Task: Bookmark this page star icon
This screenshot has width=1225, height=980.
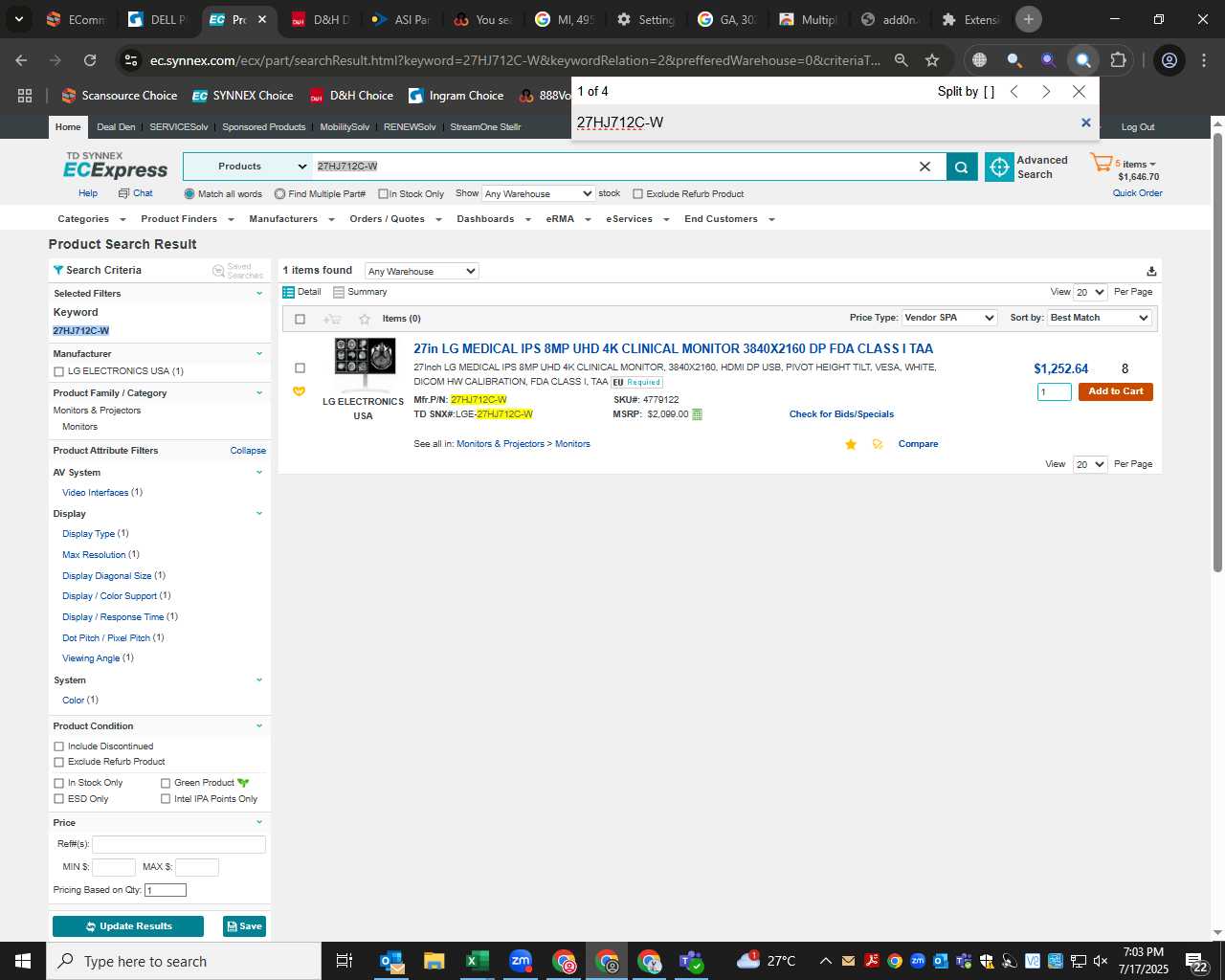Action: click(x=932, y=60)
